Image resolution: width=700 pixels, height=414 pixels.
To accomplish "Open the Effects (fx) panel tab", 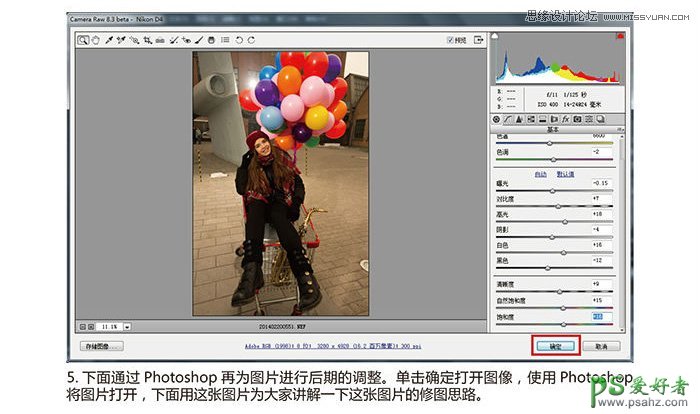I will [564, 119].
